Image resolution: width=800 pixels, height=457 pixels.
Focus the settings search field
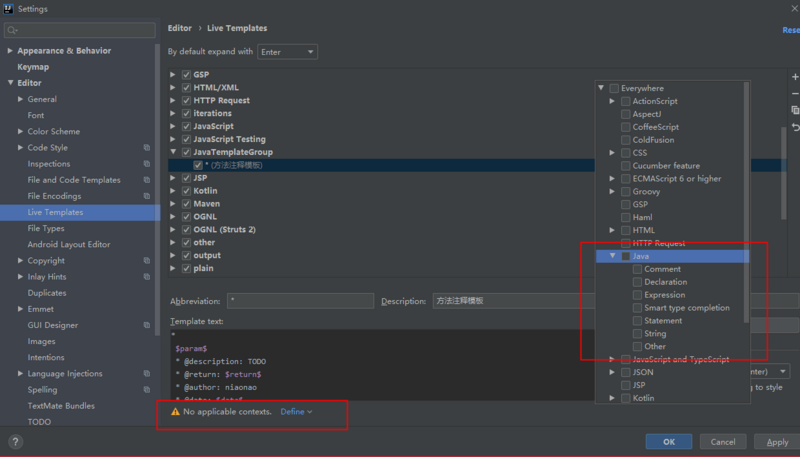(x=80, y=30)
